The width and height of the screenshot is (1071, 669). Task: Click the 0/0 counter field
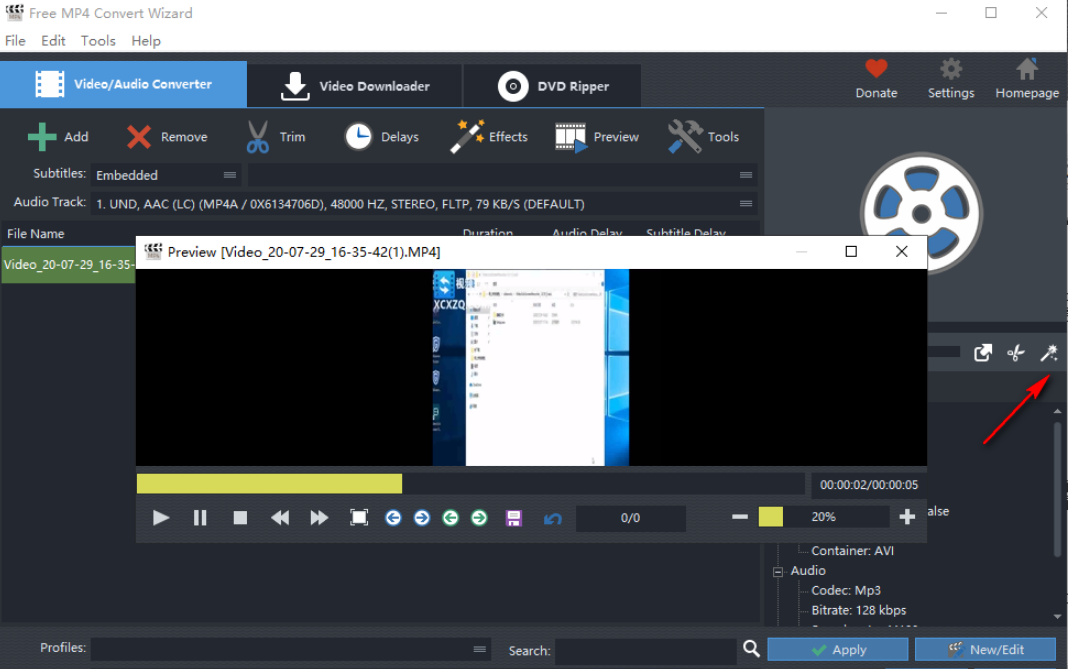click(x=630, y=518)
